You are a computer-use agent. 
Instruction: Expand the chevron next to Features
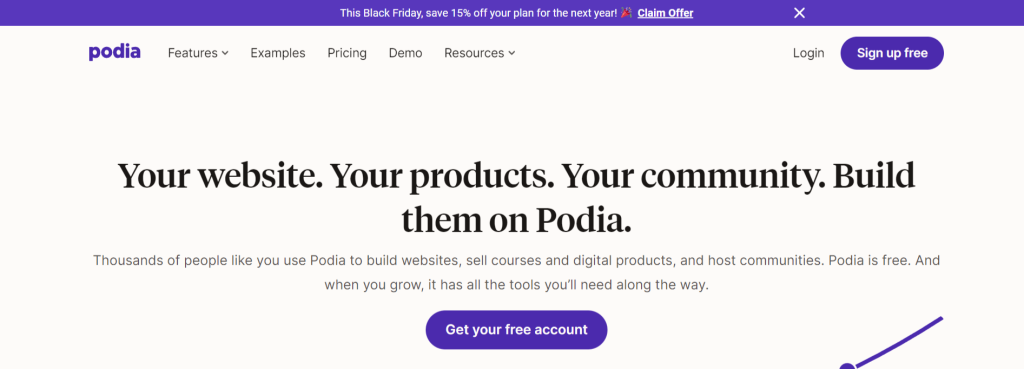225,54
